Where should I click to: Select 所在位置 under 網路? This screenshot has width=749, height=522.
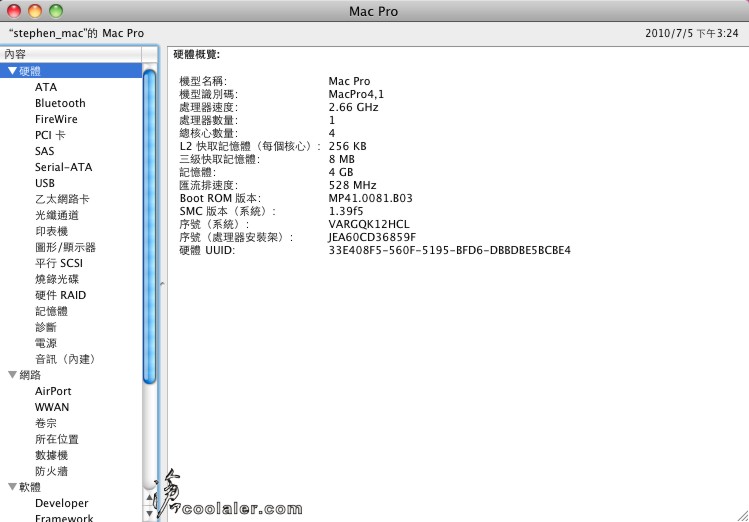[57, 439]
